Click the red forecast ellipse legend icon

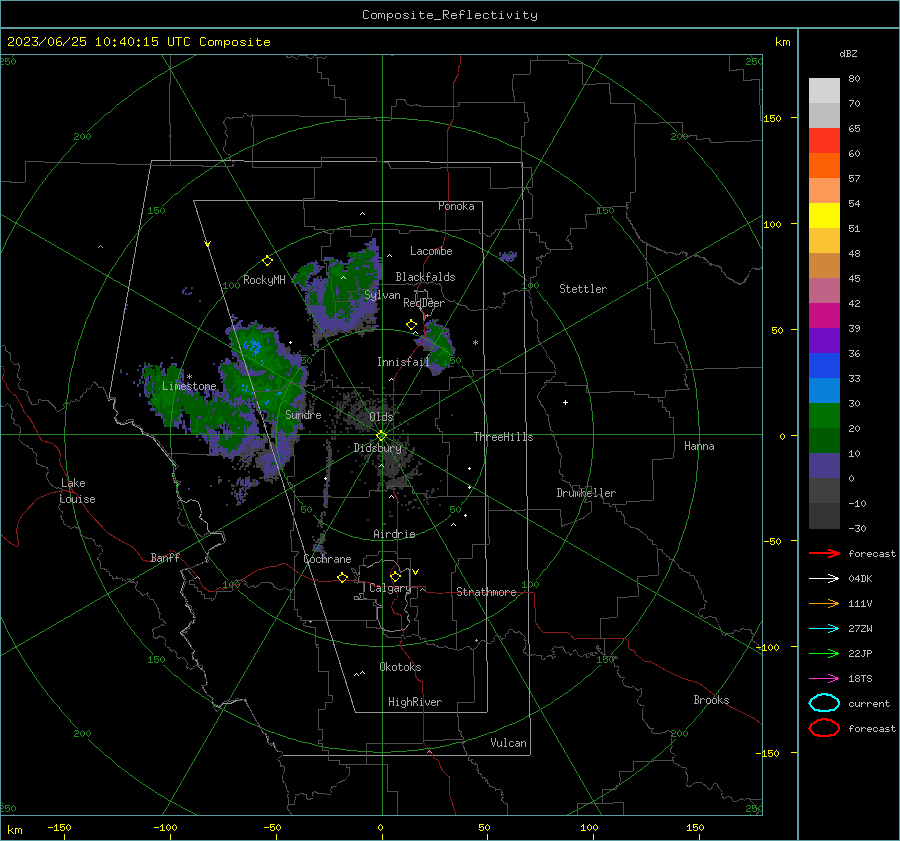point(824,728)
